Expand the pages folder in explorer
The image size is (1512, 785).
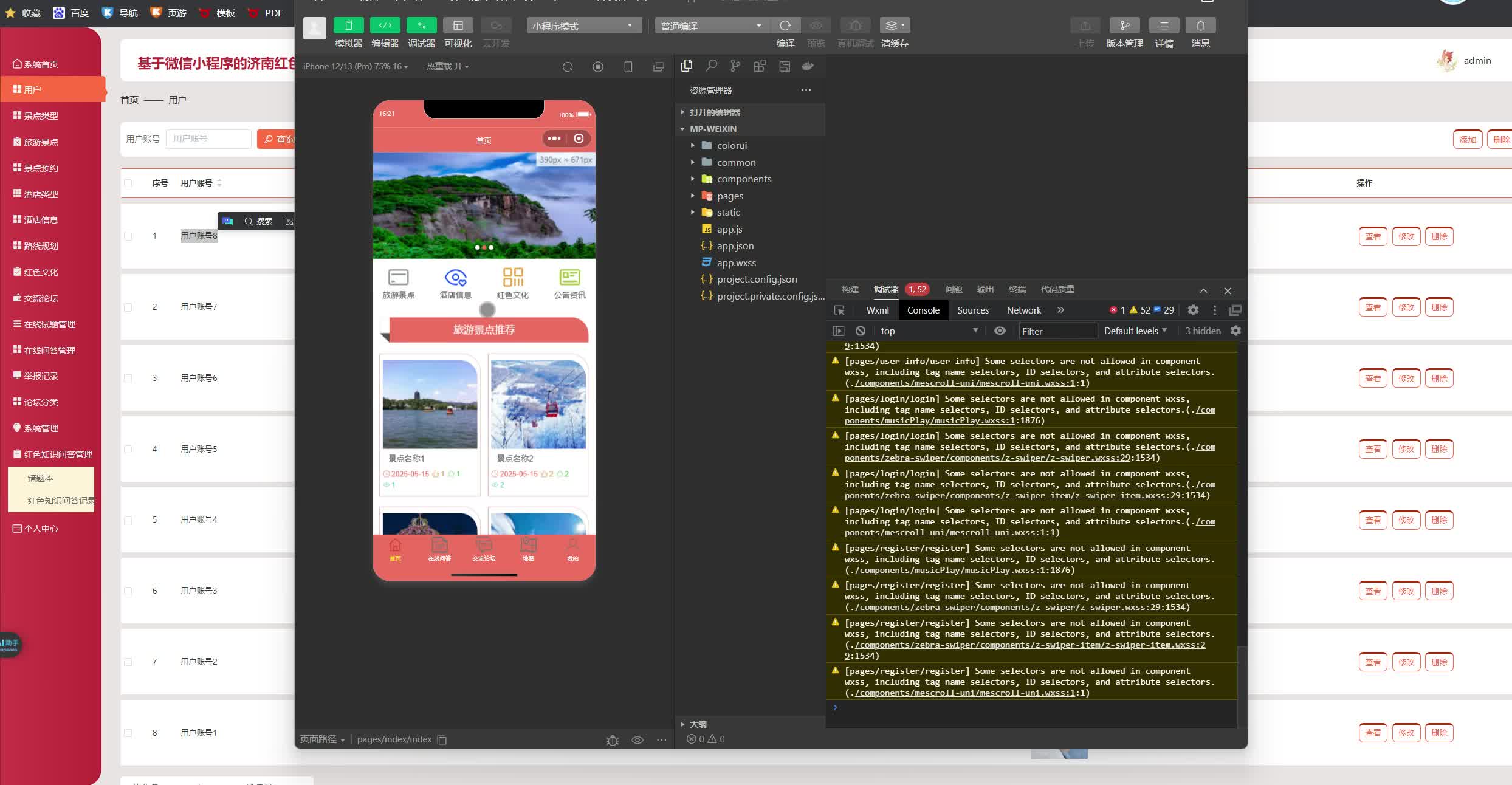click(x=729, y=196)
